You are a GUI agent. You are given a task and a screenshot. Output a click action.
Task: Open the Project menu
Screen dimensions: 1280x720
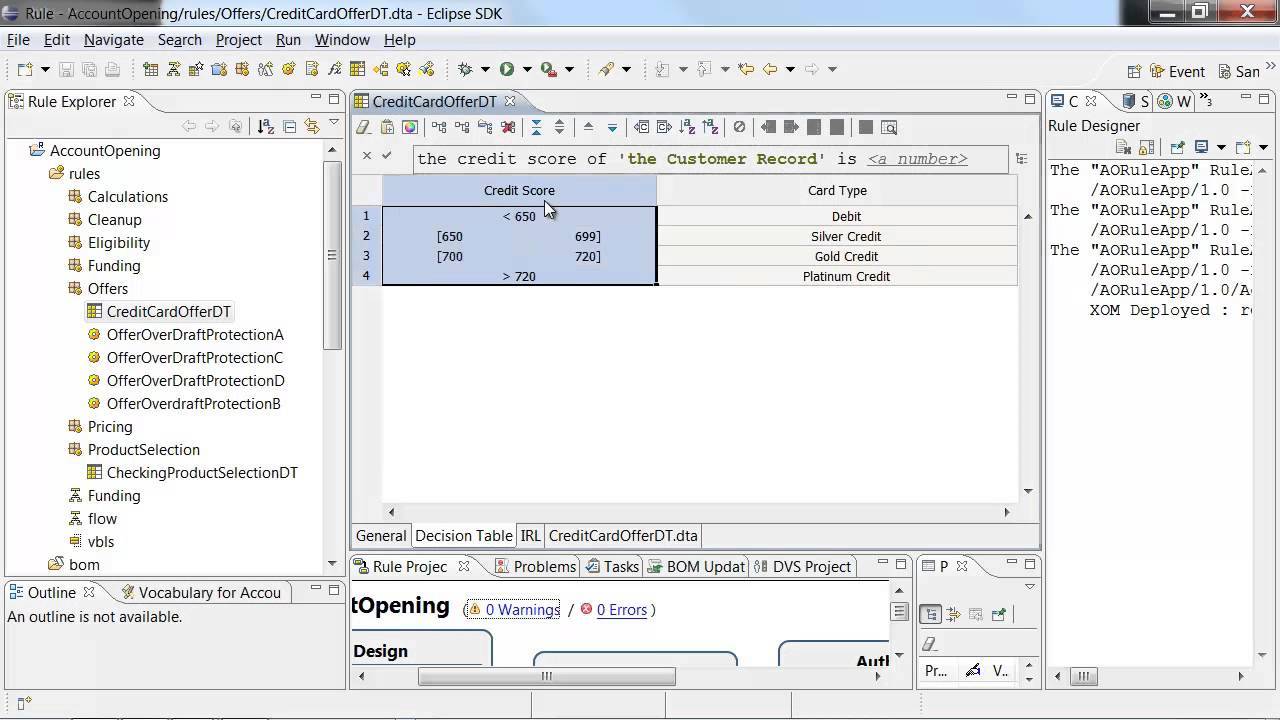(238, 40)
